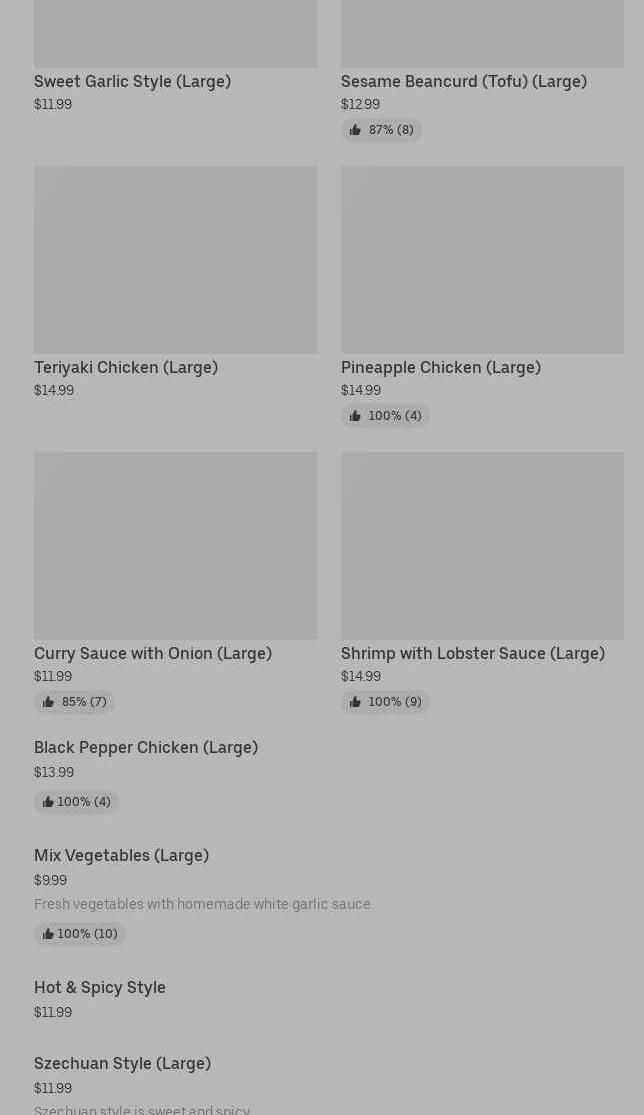Open Szechuan Style (Large) item
This screenshot has width=644, height=1115.
[122, 1063]
